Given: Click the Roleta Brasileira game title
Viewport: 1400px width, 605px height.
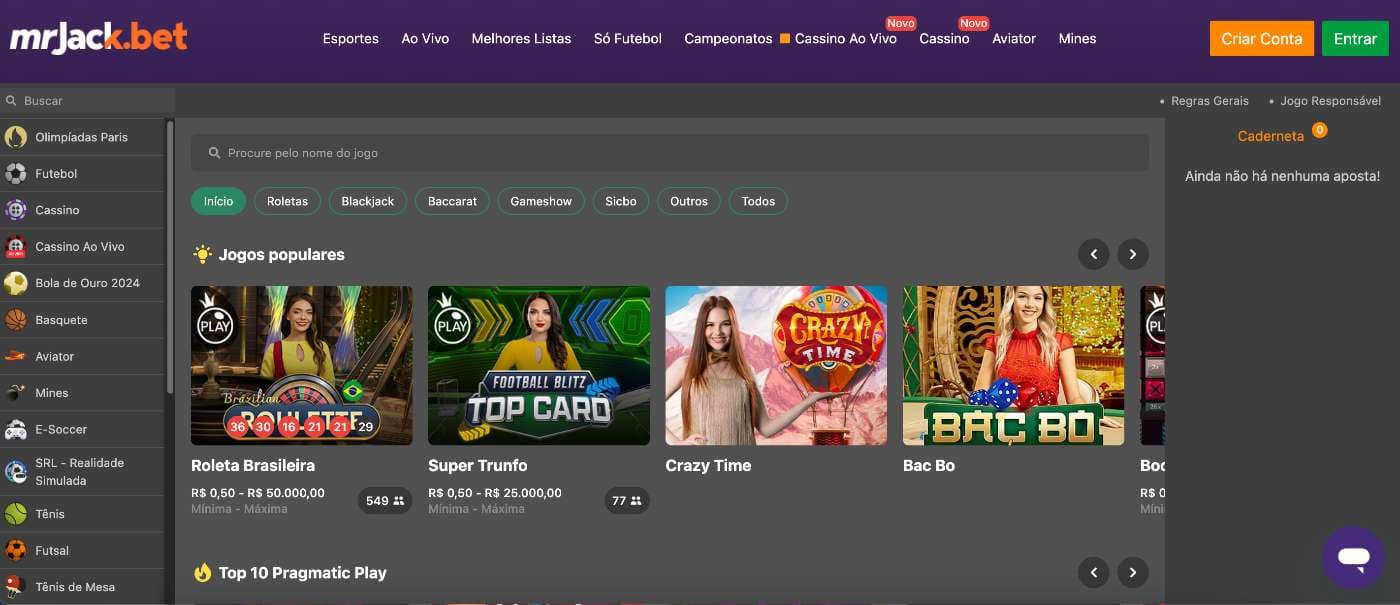Looking at the screenshot, I should coord(253,466).
